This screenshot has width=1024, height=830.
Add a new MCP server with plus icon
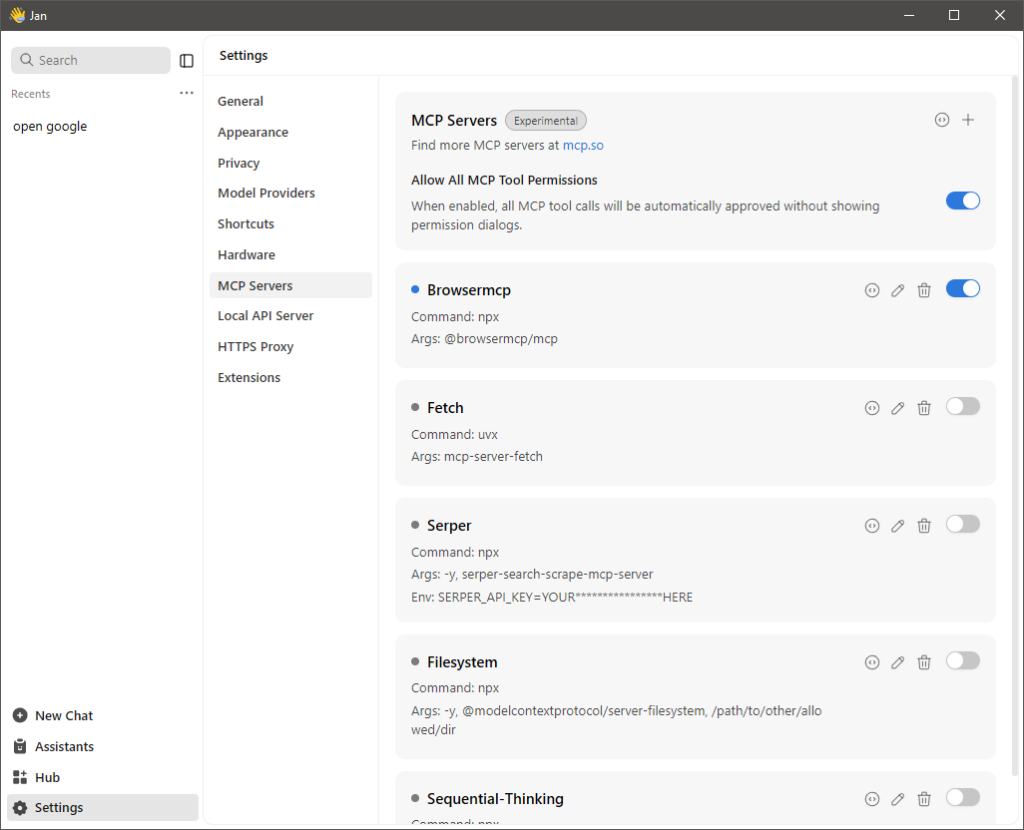tap(968, 120)
